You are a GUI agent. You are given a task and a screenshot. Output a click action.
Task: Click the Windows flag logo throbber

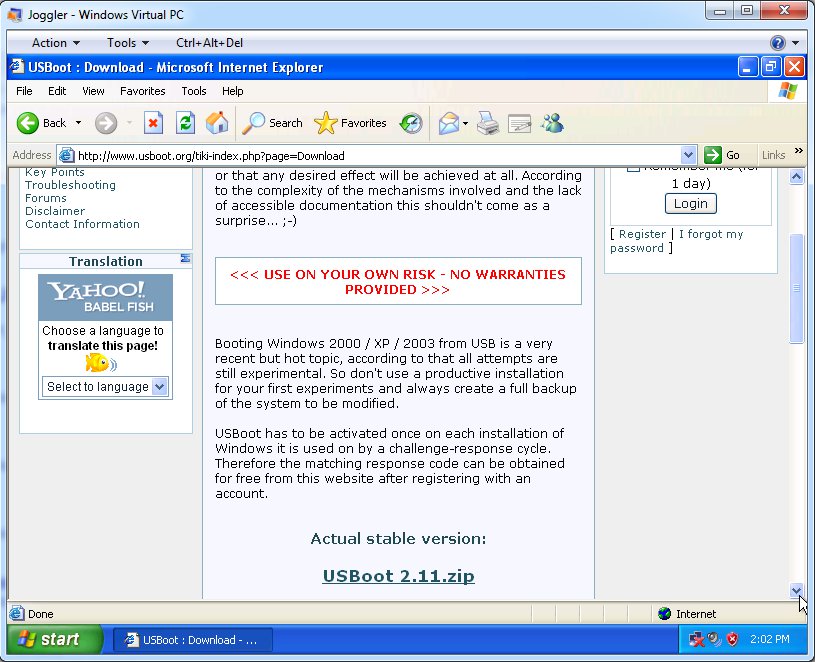[787, 91]
